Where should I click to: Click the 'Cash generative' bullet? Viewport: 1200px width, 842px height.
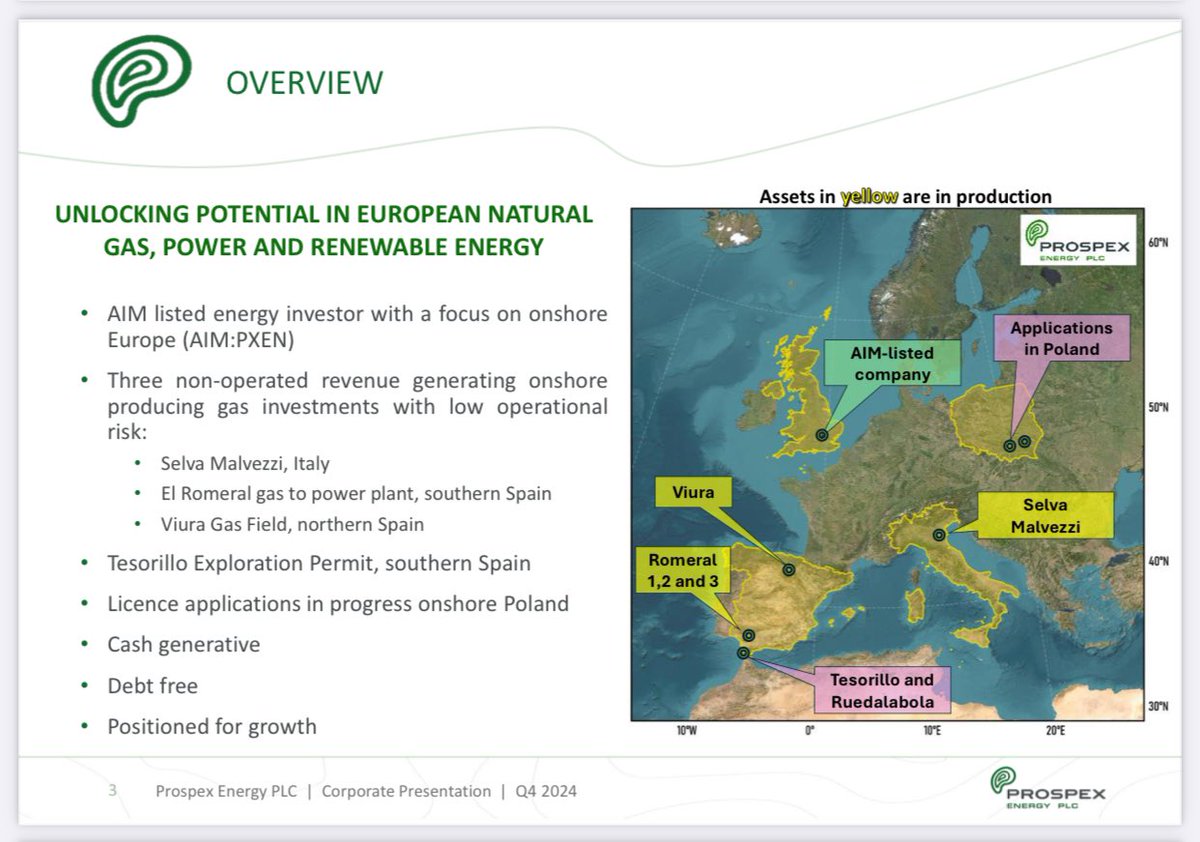[184, 645]
